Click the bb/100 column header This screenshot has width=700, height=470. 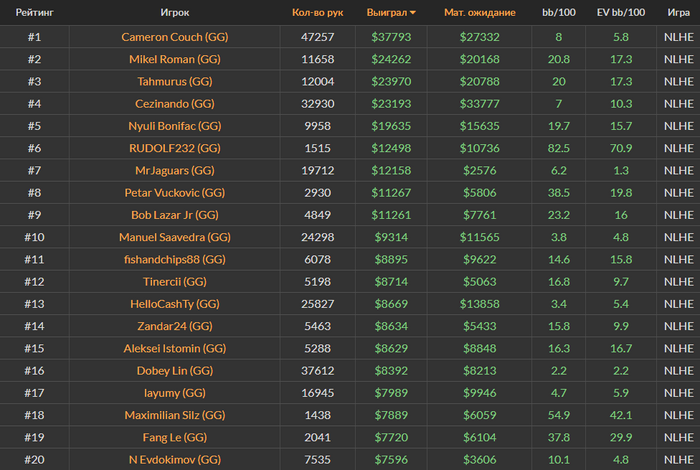click(x=558, y=12)
